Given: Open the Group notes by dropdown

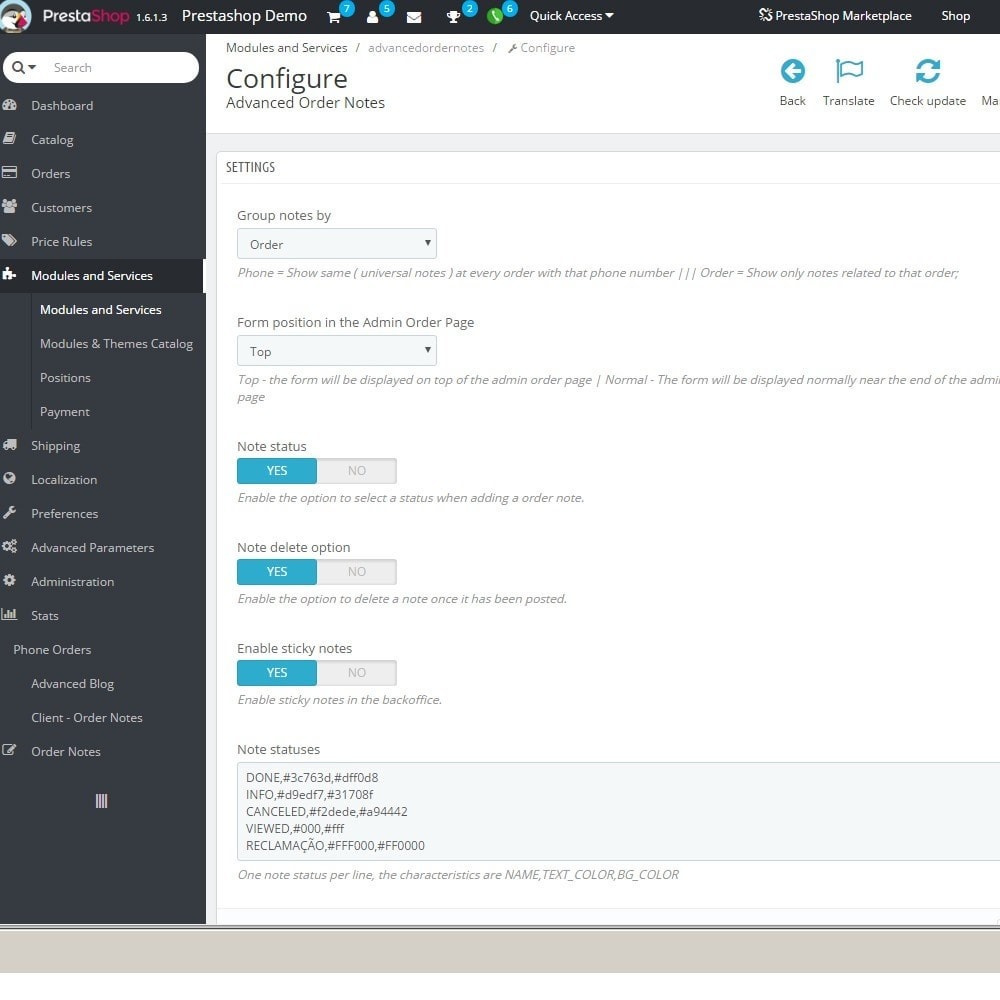Looking at the screenshot, I should click(x=337, y=244).
